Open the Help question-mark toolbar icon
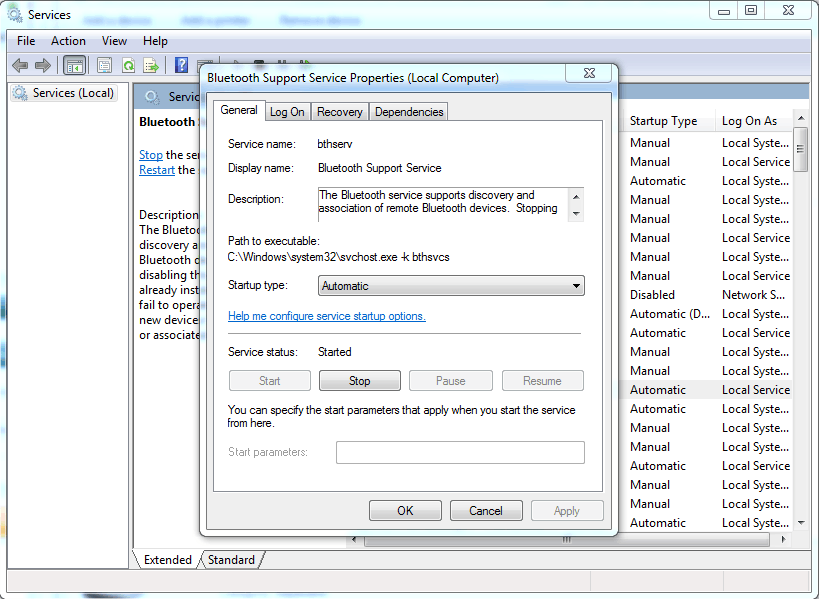The width and height of the screenshot is (819, 599). click(181, 65)
